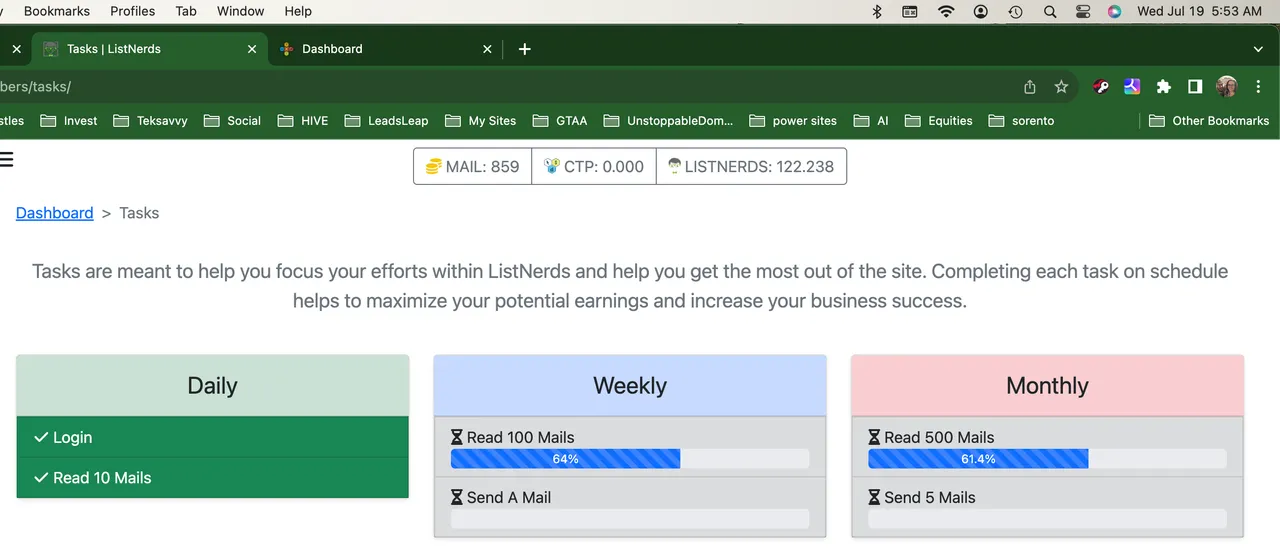Viewport: 1280px width, 552px height.
Task: Click the CTP: 0.000 balance button
Action: [x=594, y=167]
